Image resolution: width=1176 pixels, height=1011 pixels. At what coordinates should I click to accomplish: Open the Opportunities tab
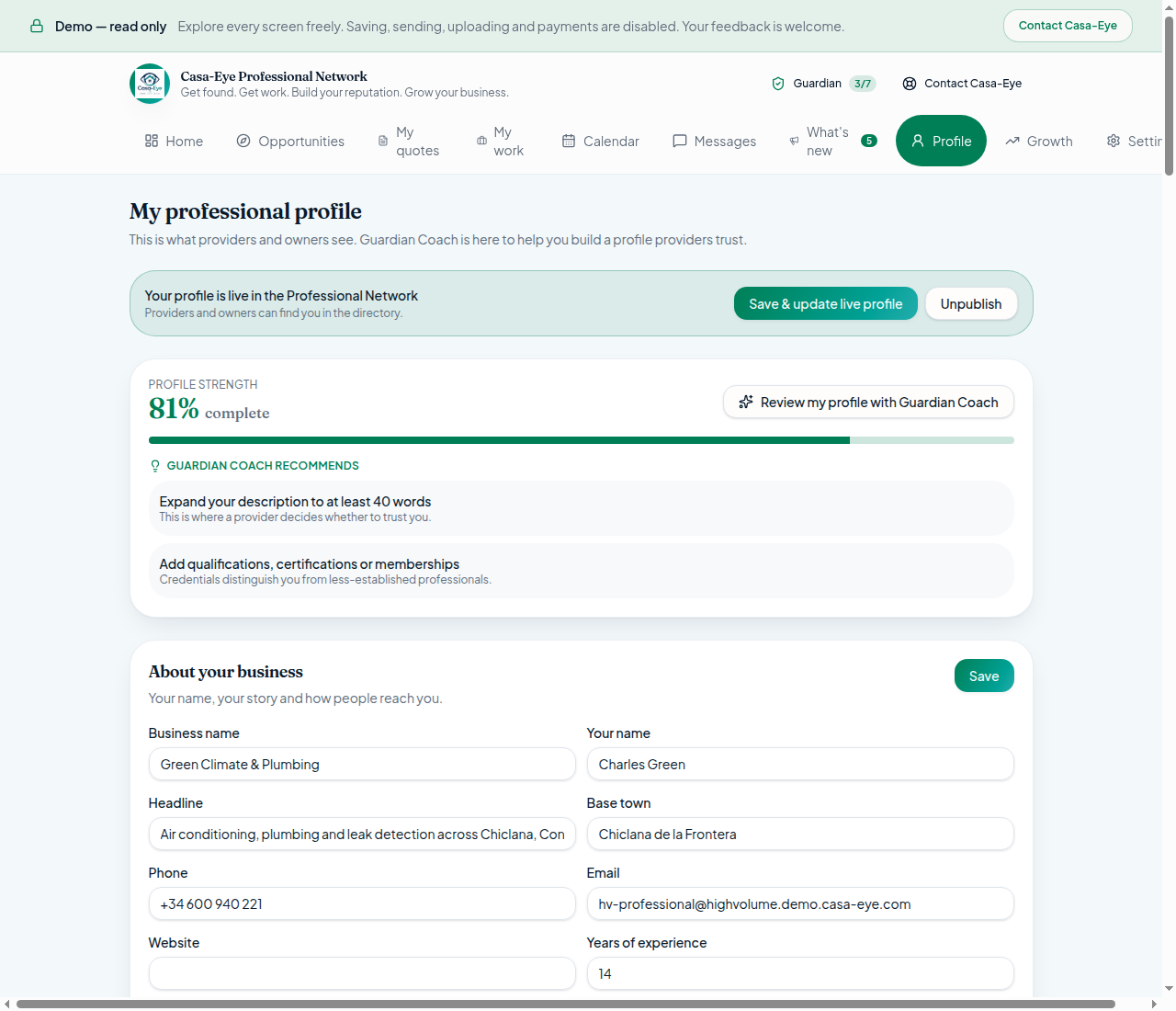[x=290, y=141]
